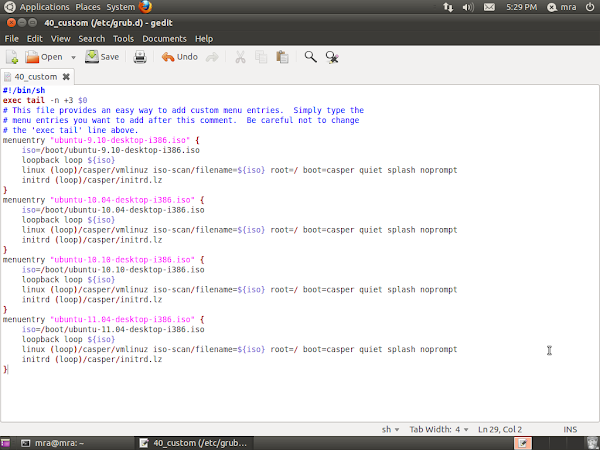Click menuentry "ubuntu-10.10-desktop-i386.iso" line
Image resolution: width=600 pixels, height=450 pixels.
[103, 259]
